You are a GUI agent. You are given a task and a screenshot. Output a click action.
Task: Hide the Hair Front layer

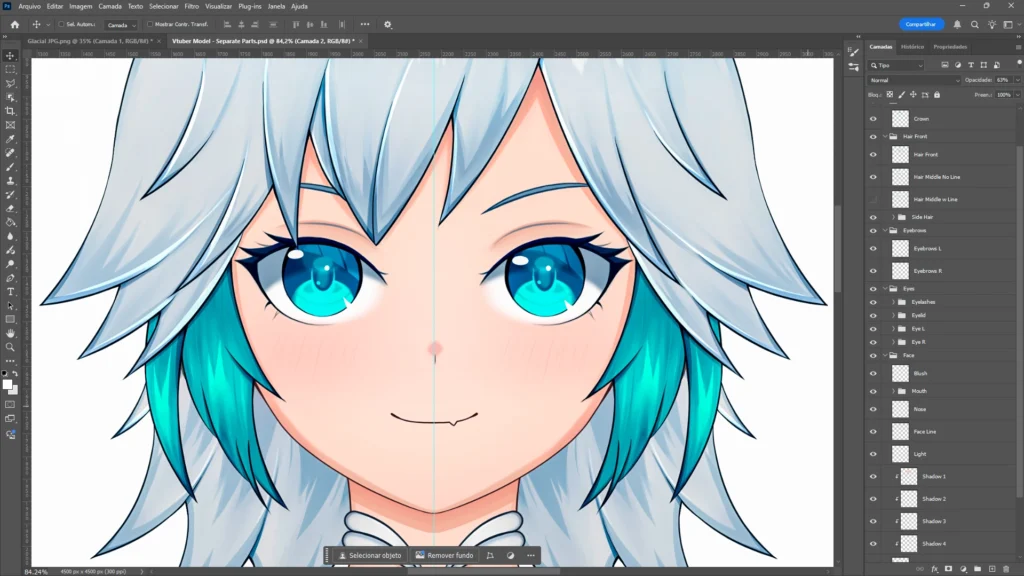872,154
